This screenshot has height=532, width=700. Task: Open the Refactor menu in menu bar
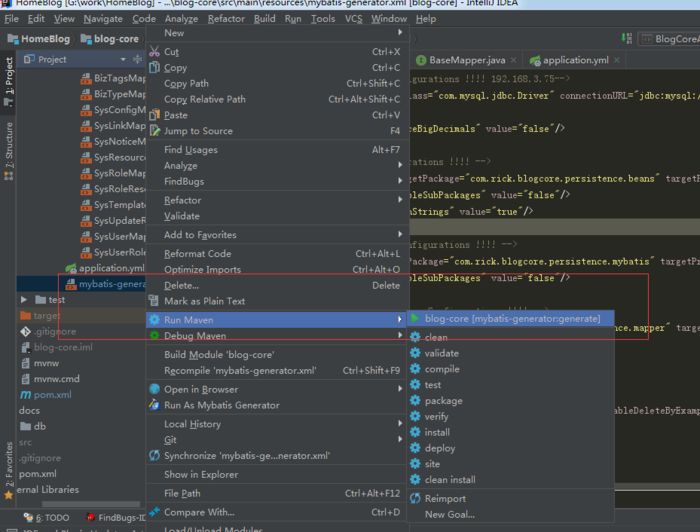225,19
